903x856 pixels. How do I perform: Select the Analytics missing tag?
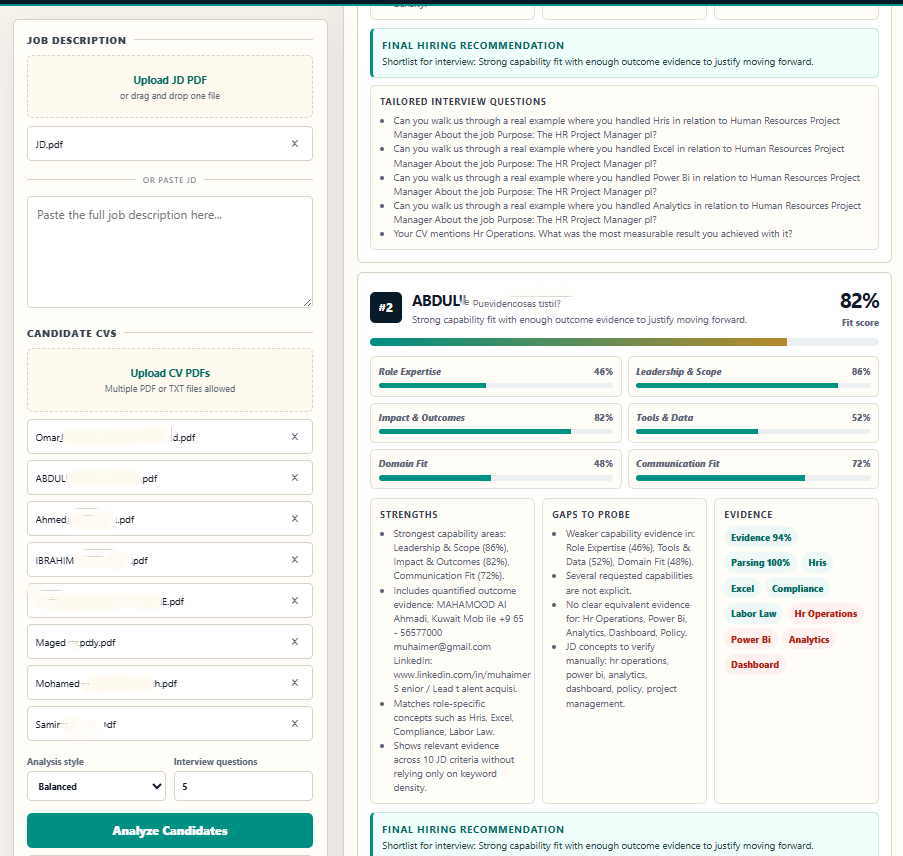coord(809,639)
